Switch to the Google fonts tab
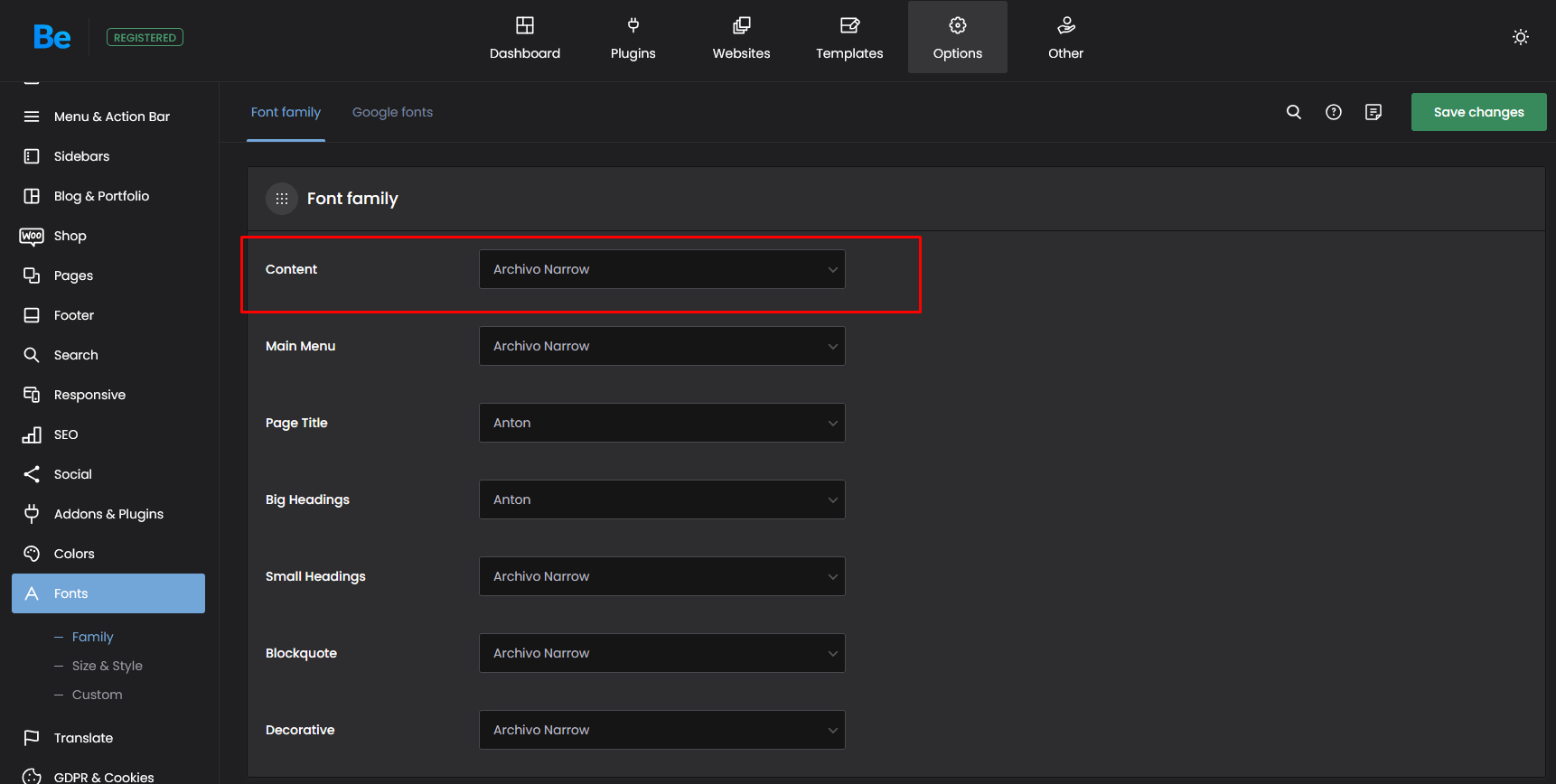1556x784 pixels. (x=392, y=112)
